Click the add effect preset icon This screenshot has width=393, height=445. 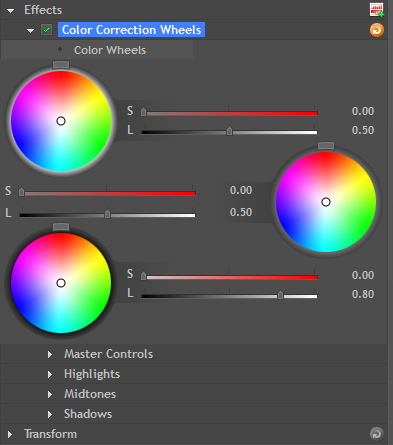377,10
